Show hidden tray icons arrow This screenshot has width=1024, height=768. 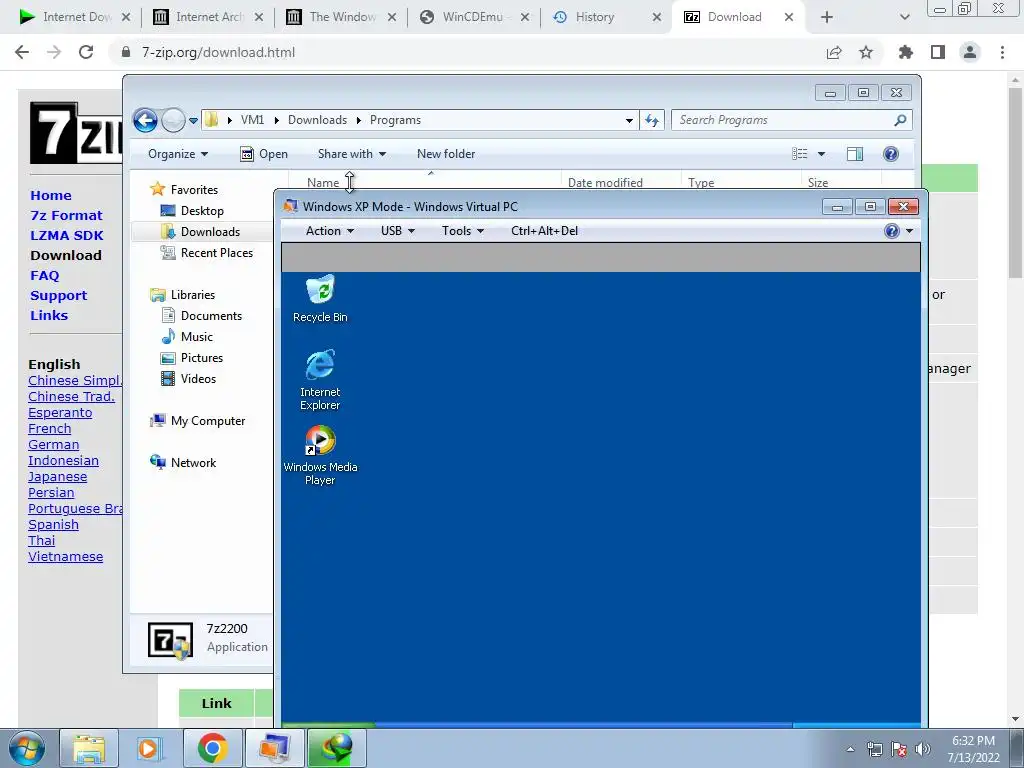(x=850, y=750)
